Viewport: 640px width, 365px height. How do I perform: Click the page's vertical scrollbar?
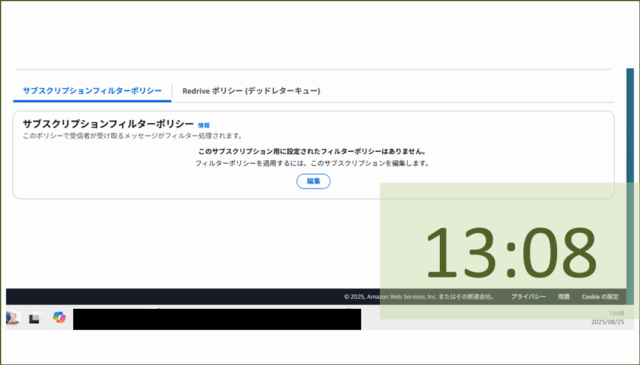(630, 186)
